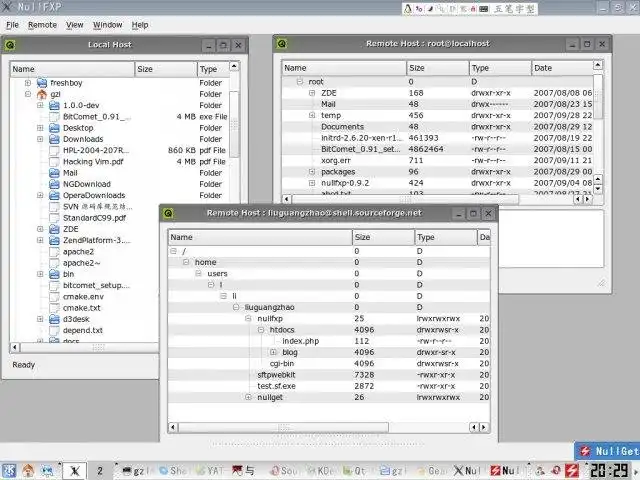Expand the freshboy folder in Local Host
The height and width of the screenshot is (480, 640).
point(28,83)
